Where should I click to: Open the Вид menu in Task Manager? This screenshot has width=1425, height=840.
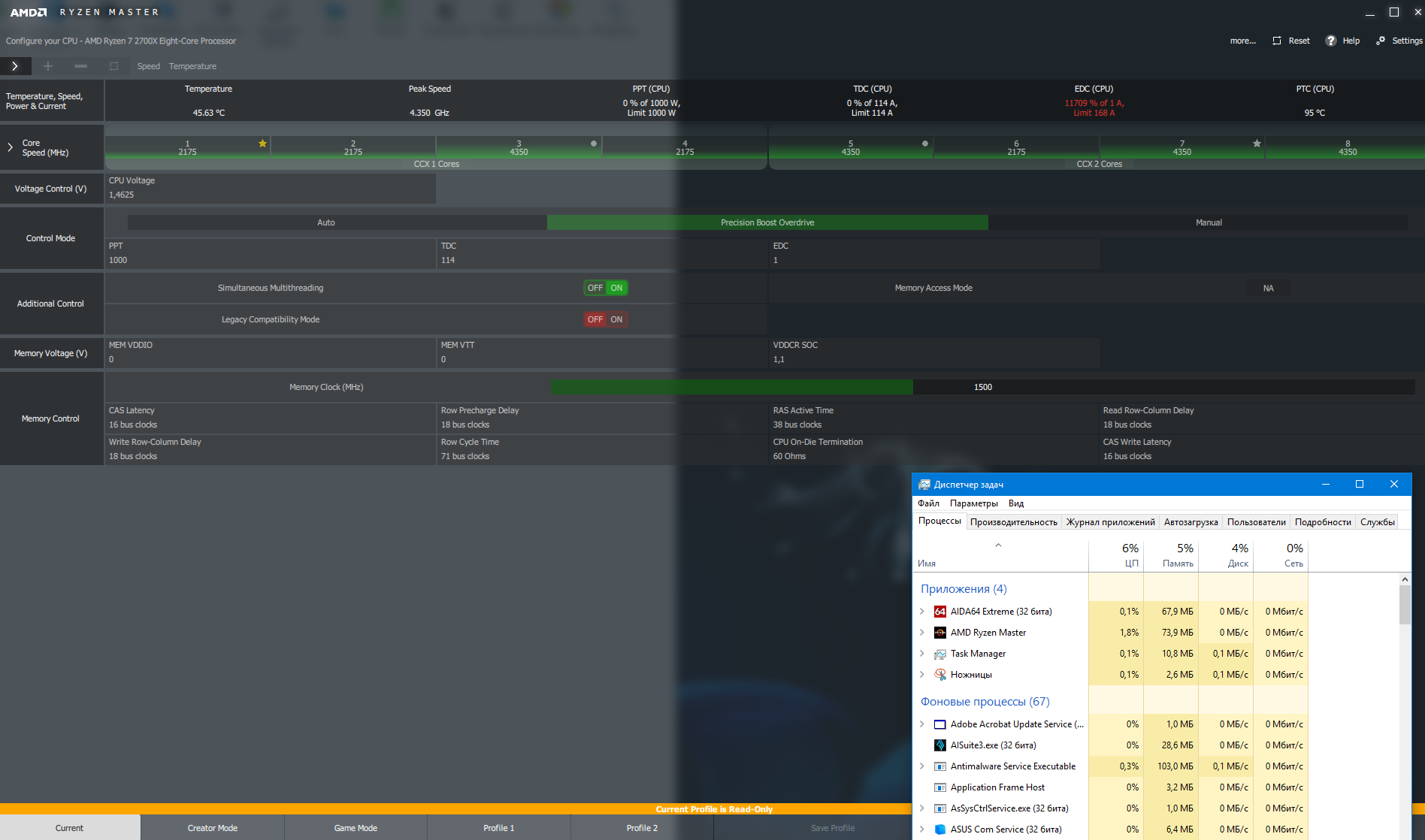[1016, 503]
